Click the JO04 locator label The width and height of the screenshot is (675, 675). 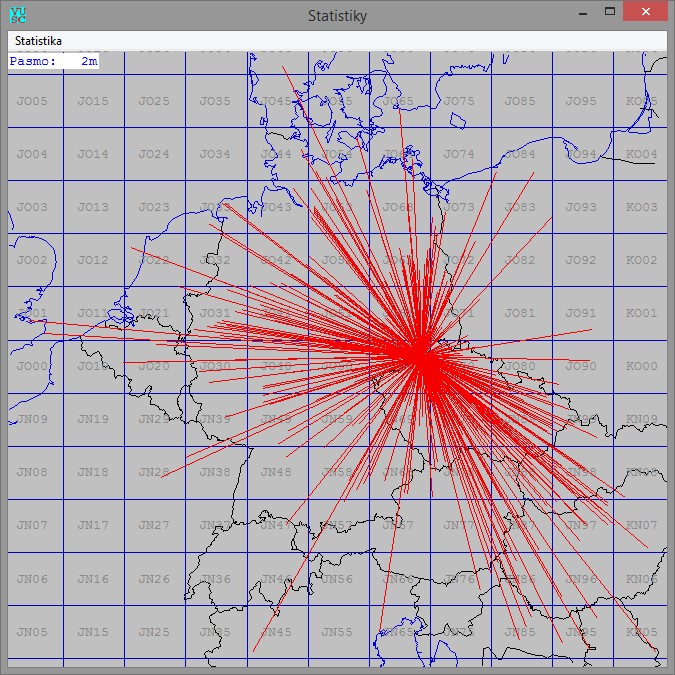click(32, 154)
